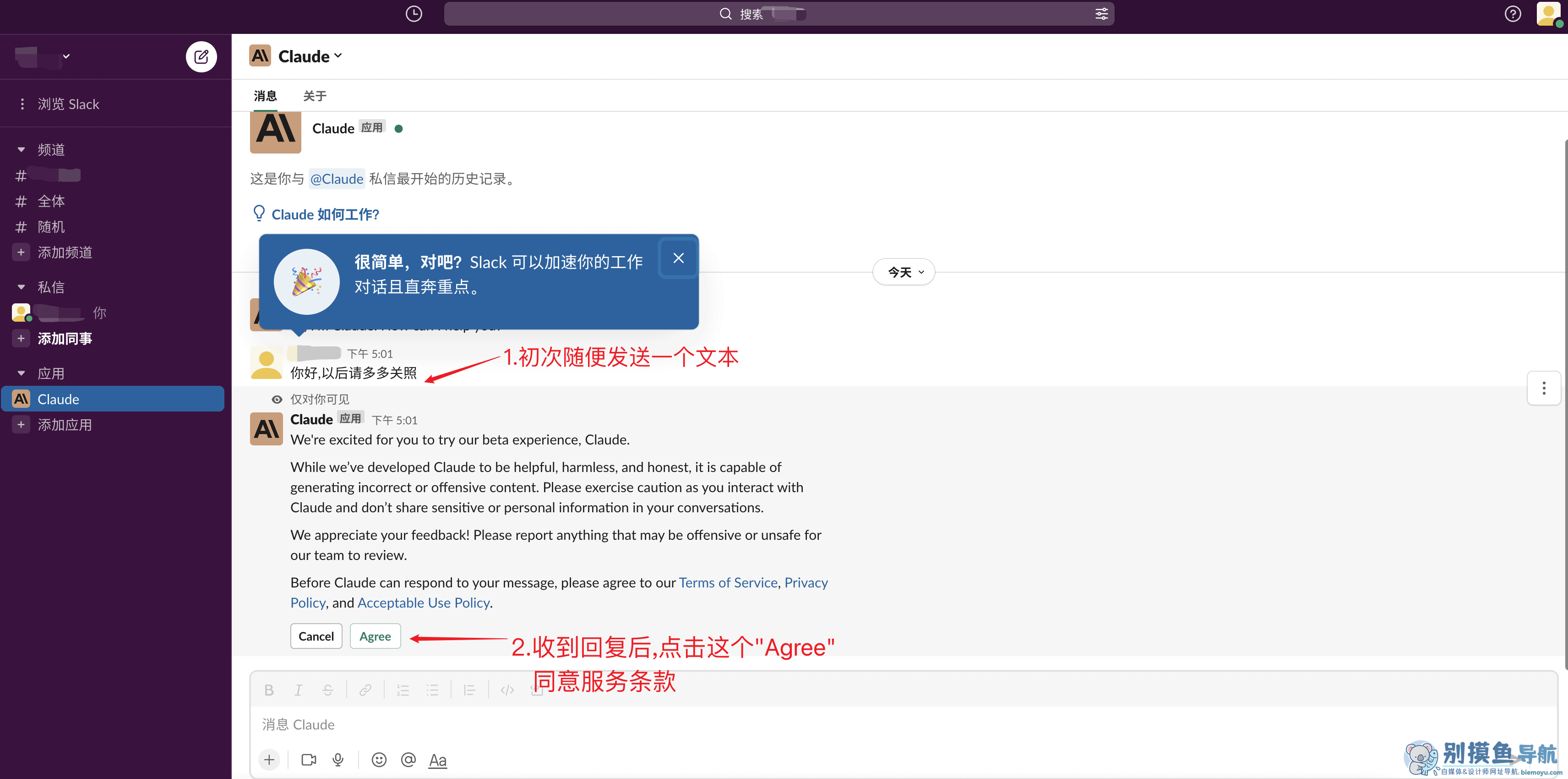Click the compose new message icon
The width and height of the screenshot is (1568, 779).
coord(201,57)
